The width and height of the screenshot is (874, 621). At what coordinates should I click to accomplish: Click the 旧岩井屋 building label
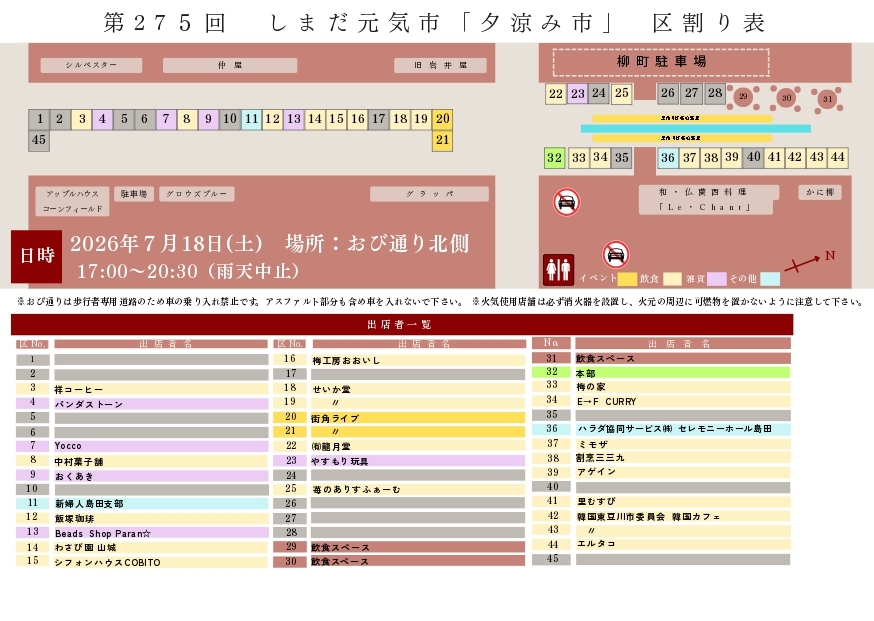click(x=440, y=65)
